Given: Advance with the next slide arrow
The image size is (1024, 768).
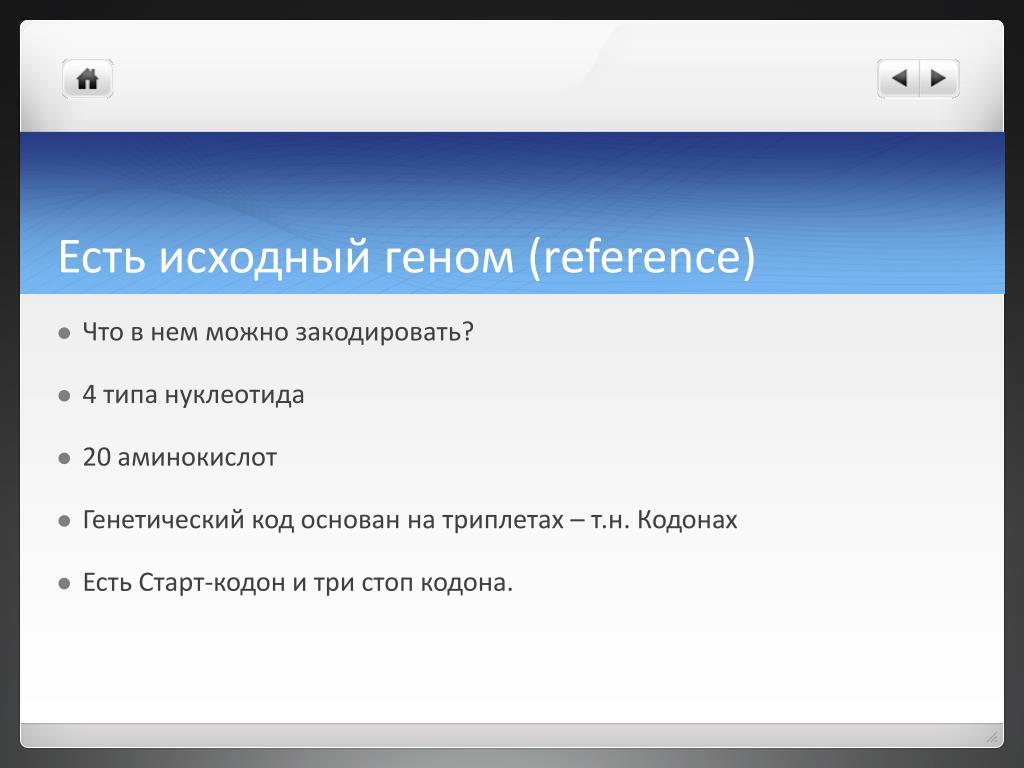Looking at the screenshot, I should 939,78.
